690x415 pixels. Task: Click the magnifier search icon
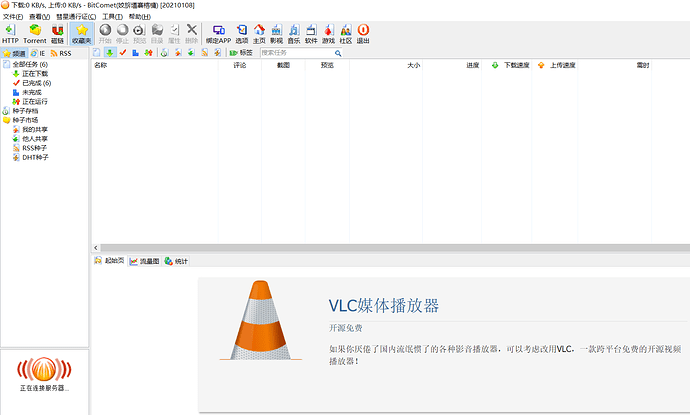pos(338,53)
